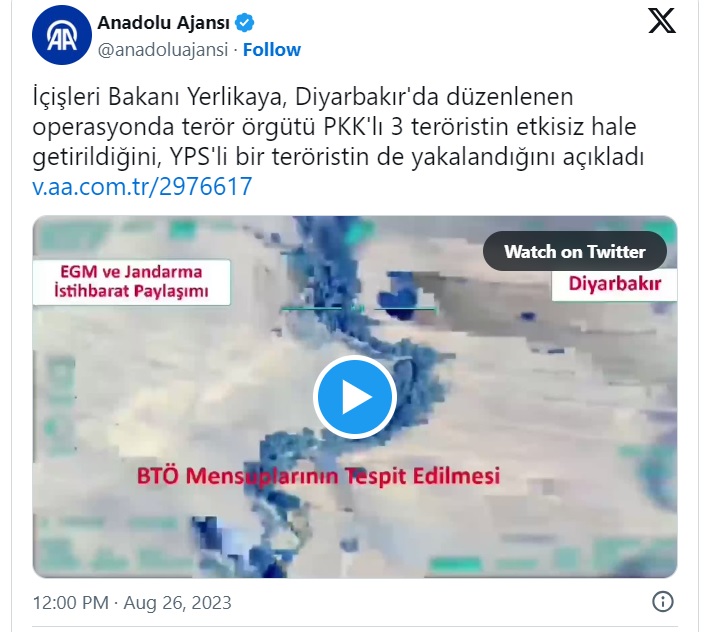The width and height of the screenshot is (709, 632).
Task: Click the dark blue blob beside the crosshair
Action: pyautogui.click(x=398, y=296)
